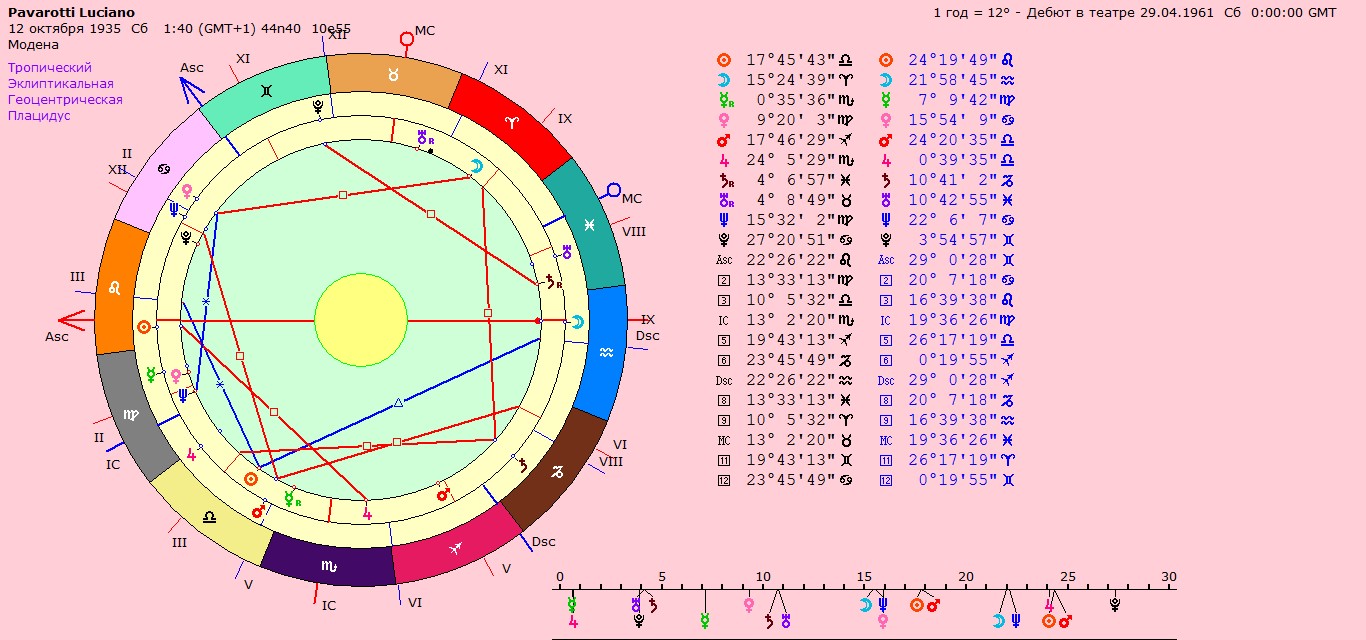Click the Mars glyph in the 17°46'29" row

tap(724, 140)
